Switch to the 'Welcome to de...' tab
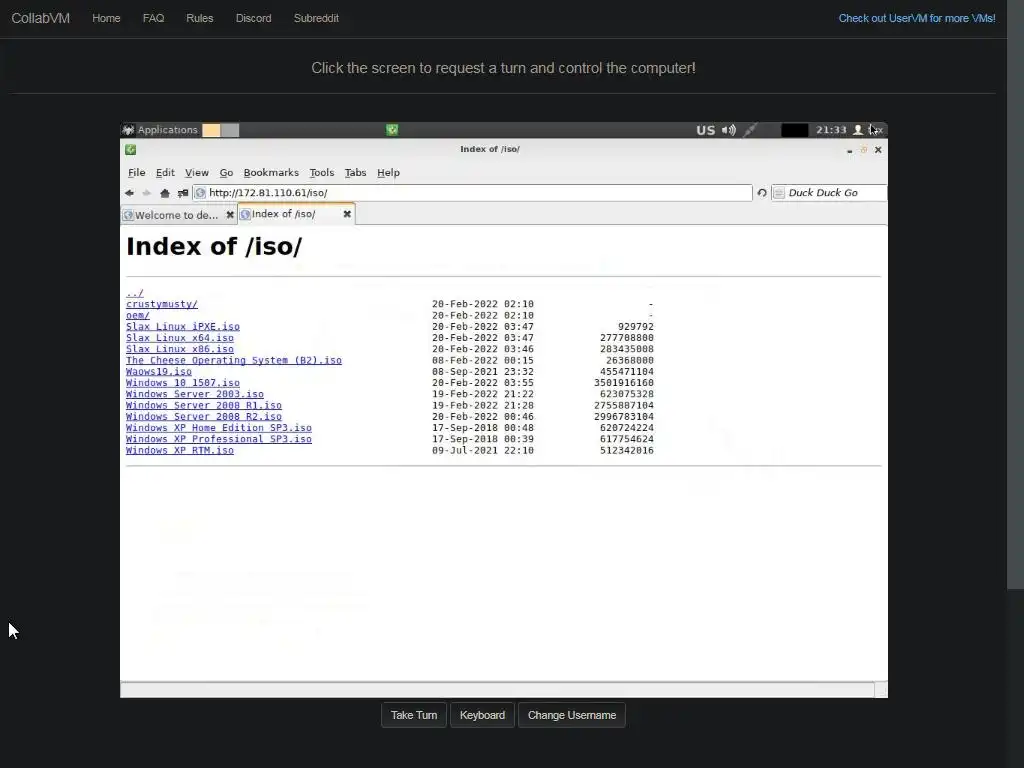 coord(176,215)
